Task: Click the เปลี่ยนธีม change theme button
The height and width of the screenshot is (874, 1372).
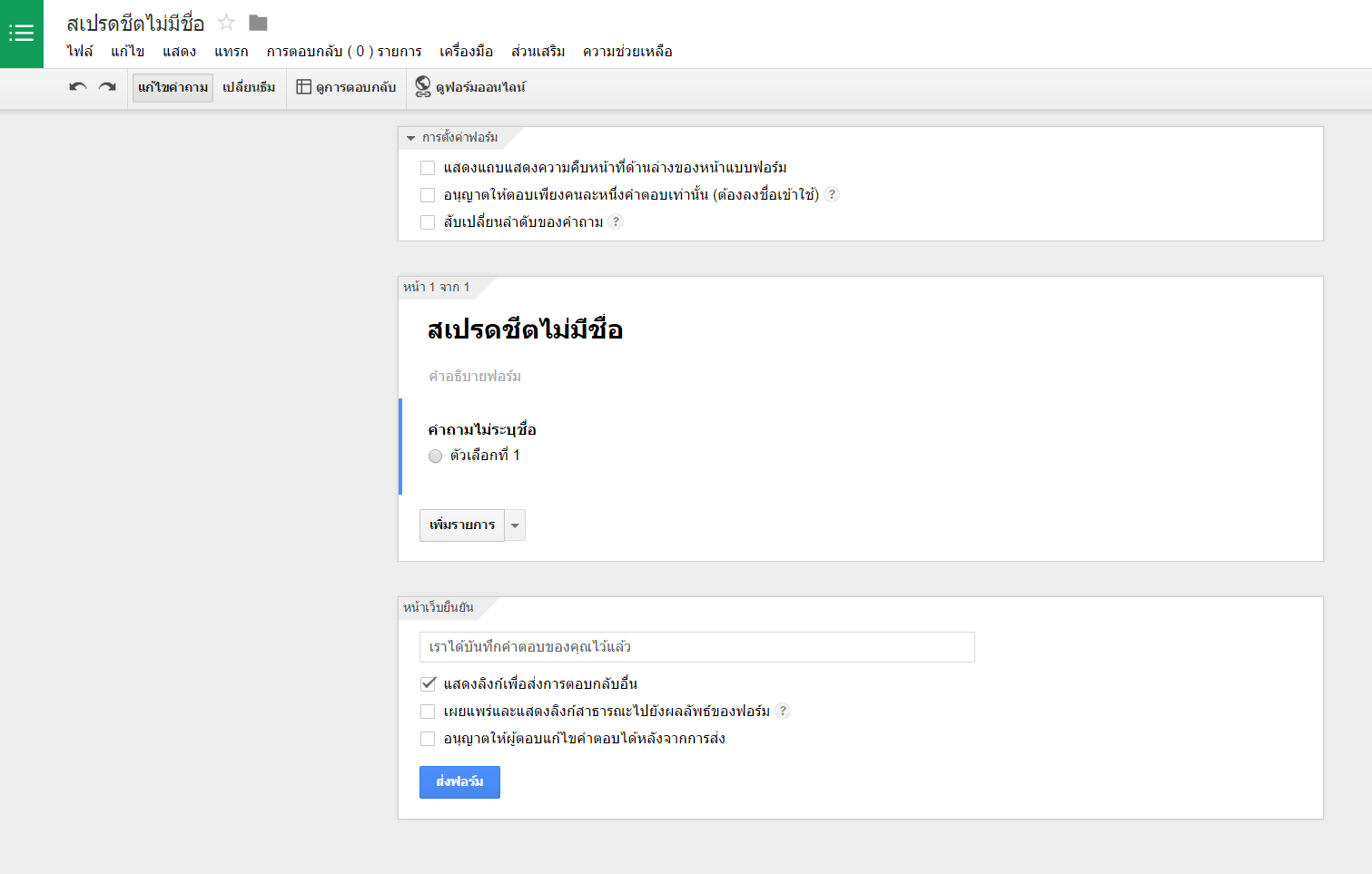Action: pyautogui.click(x=249, y=87)
